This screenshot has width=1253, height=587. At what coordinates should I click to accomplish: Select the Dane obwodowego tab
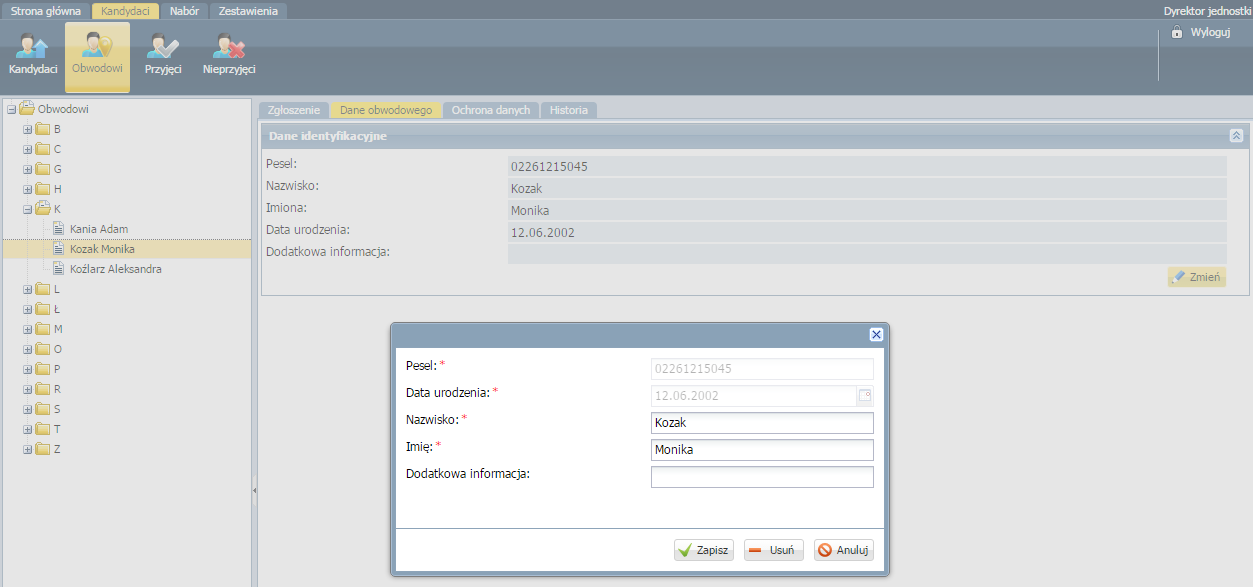coord(385,110)
